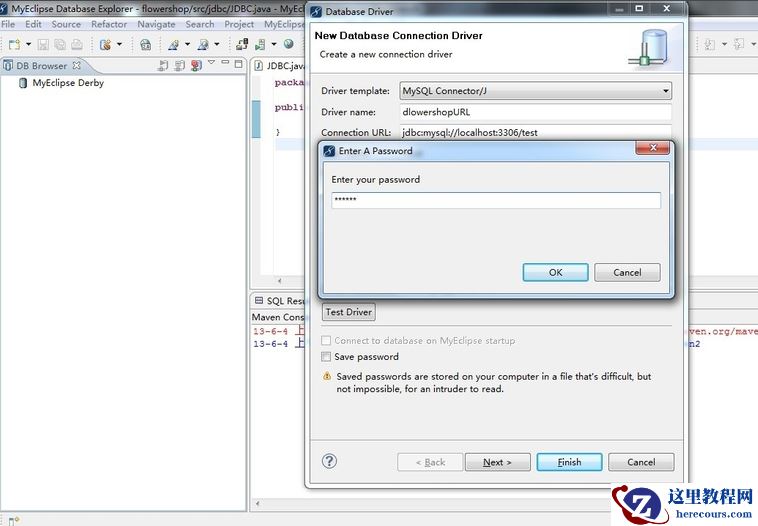The image size is (758, 526).
Task: Click the Next button in wizard
Action: click(x=497, y=462)
